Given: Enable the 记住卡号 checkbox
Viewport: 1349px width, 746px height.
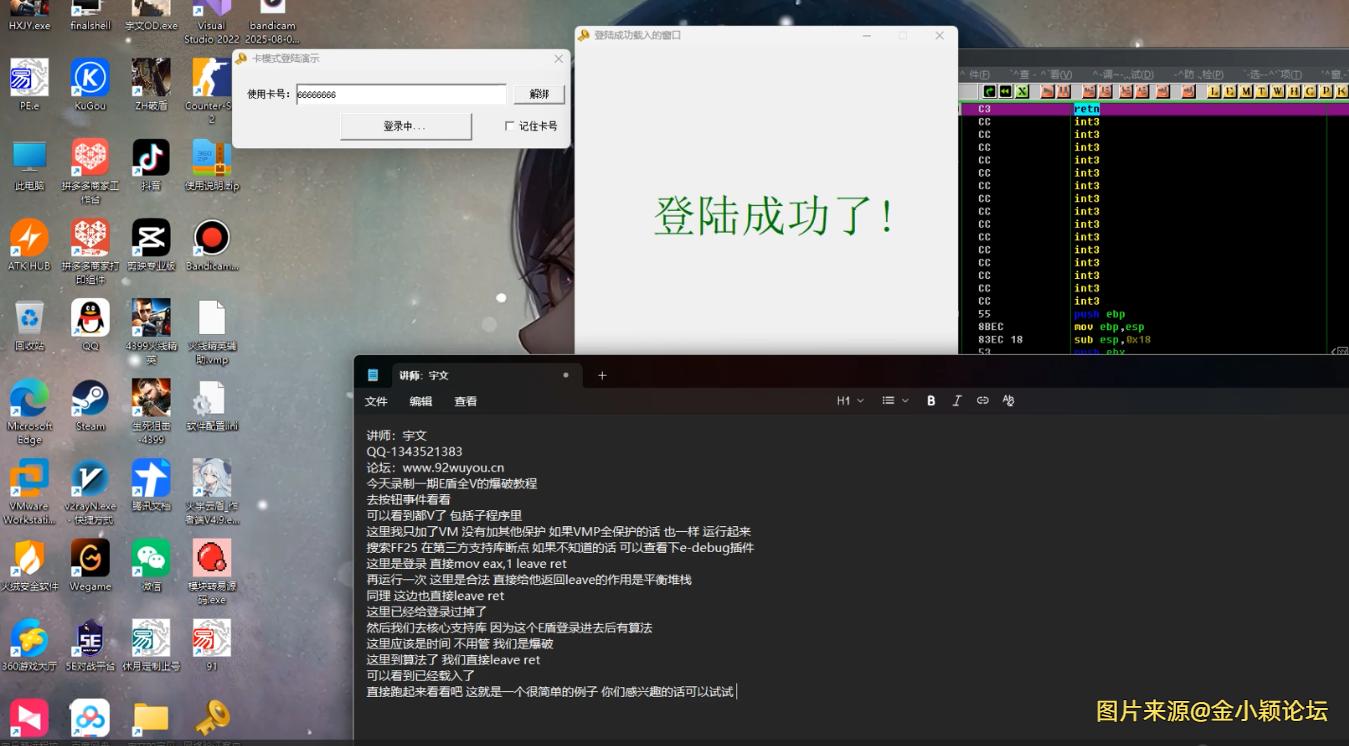Looking at the screenshot, I should [510, 126].
